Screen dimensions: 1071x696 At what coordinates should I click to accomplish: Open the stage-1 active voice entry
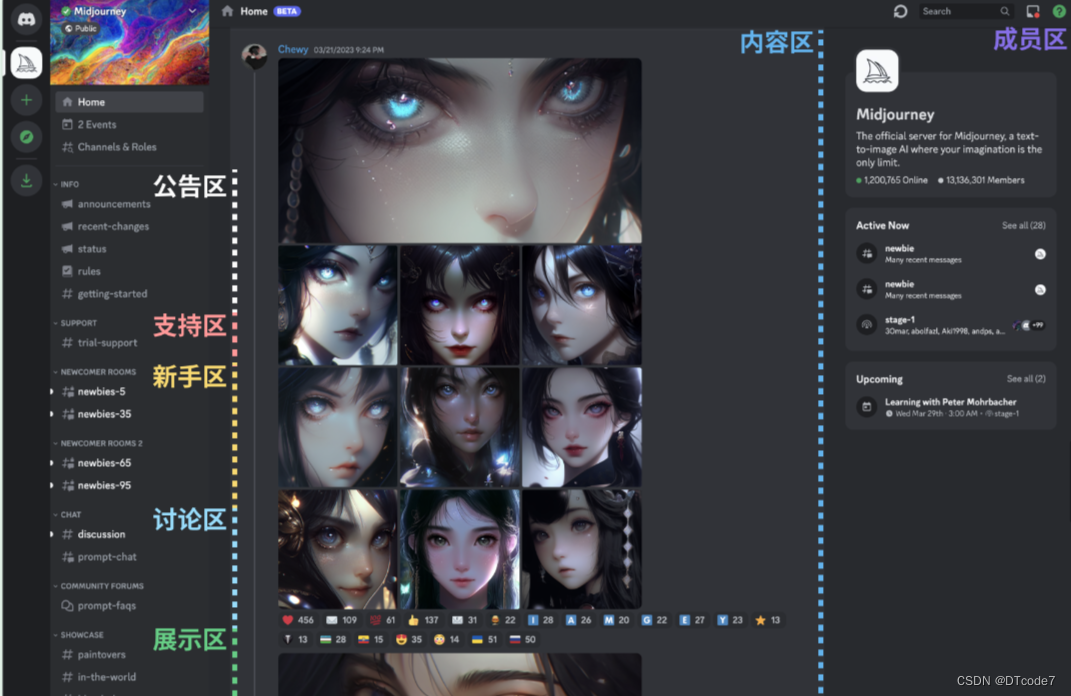coord(950,325)
